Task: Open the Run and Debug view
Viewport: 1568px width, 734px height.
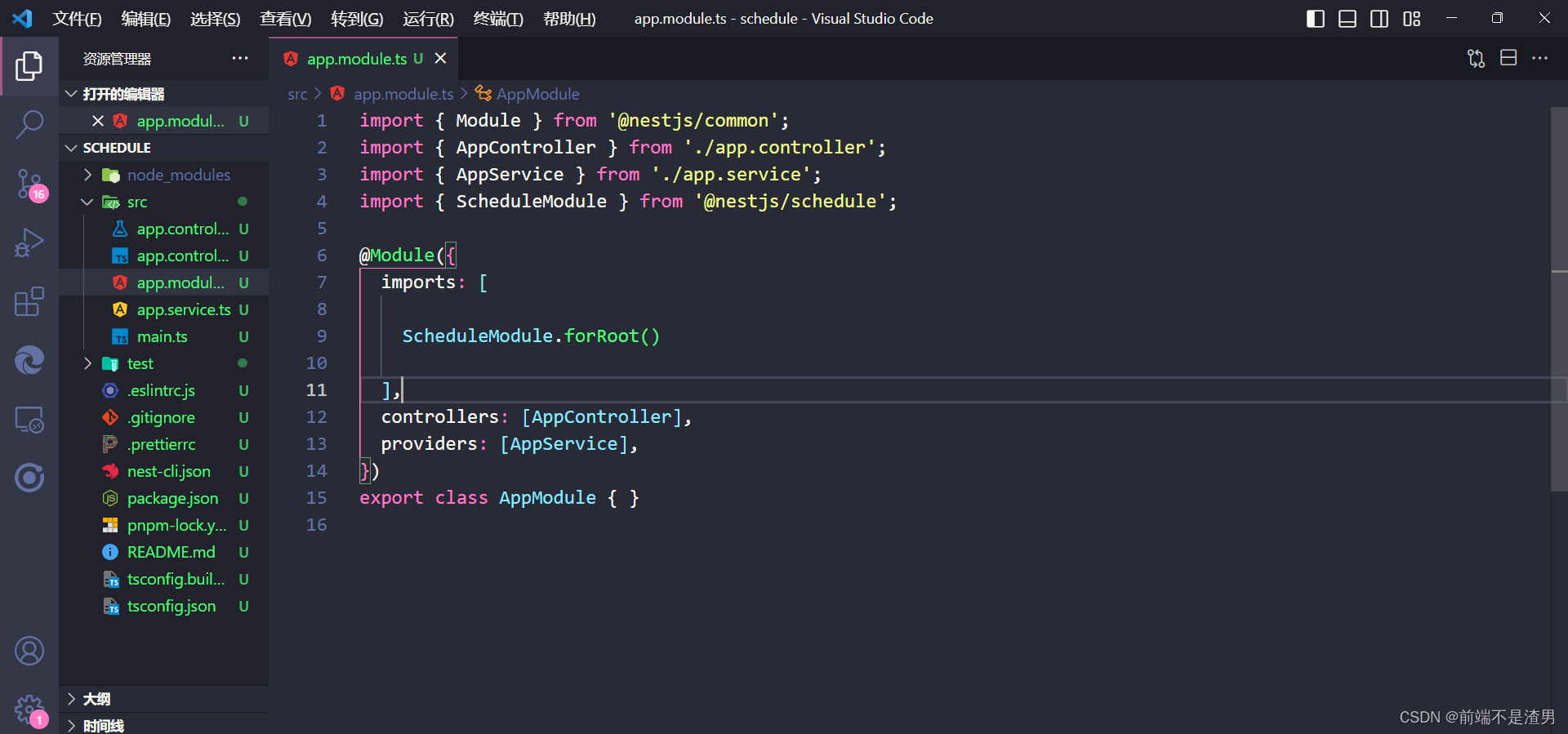Action: 29,242
